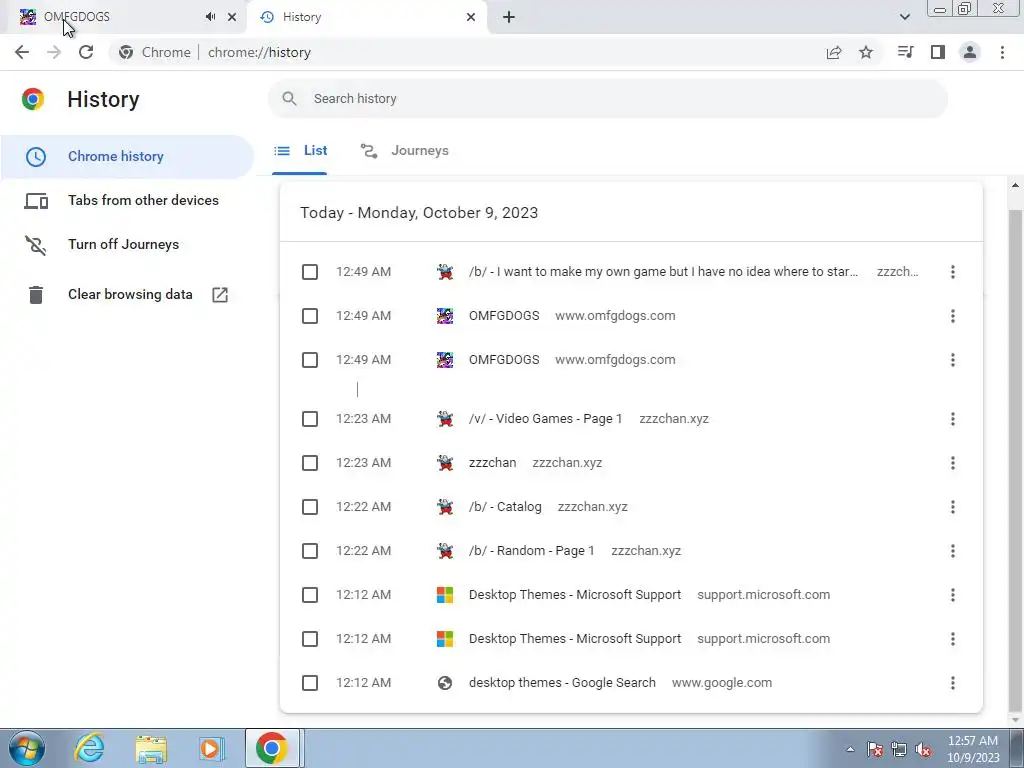Open a new tab with plus button

point(509,17)
